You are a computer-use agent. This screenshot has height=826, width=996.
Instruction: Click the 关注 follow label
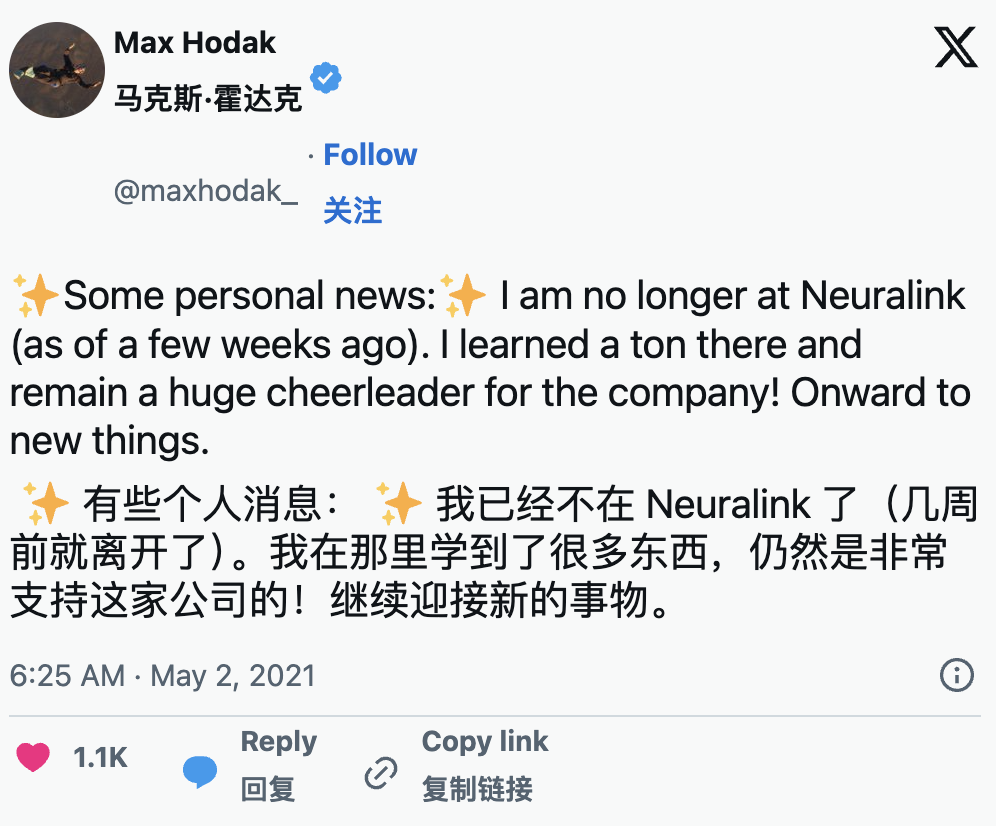352,211
